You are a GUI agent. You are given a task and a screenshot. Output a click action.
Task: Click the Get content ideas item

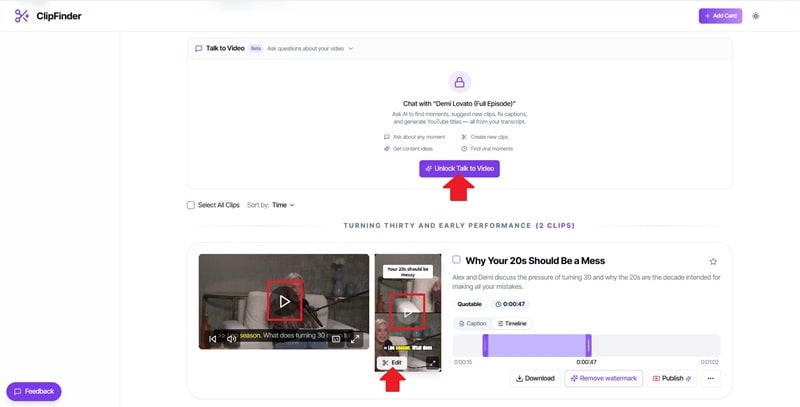[408, 149]
